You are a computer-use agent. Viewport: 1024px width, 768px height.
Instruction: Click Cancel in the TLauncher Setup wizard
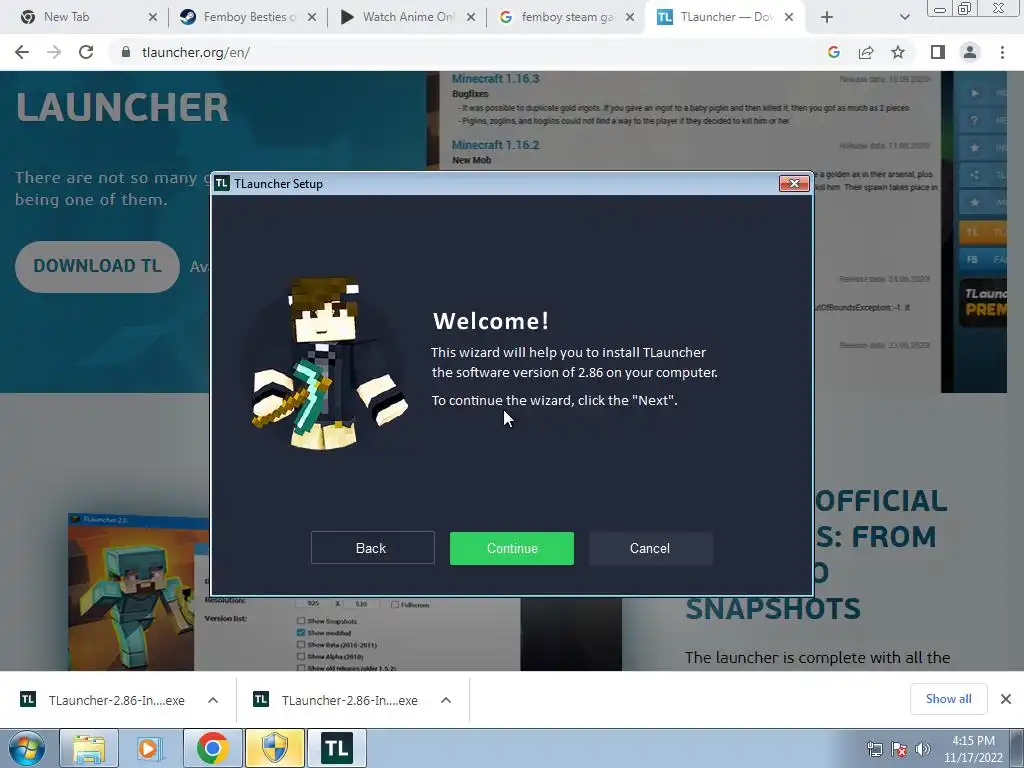click(x=650, y=548)
